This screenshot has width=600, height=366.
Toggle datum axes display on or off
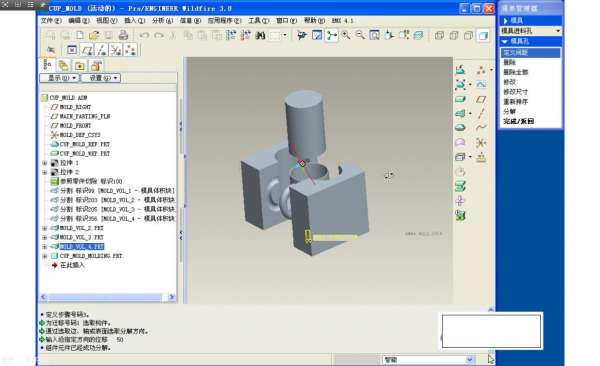(102, 50)
